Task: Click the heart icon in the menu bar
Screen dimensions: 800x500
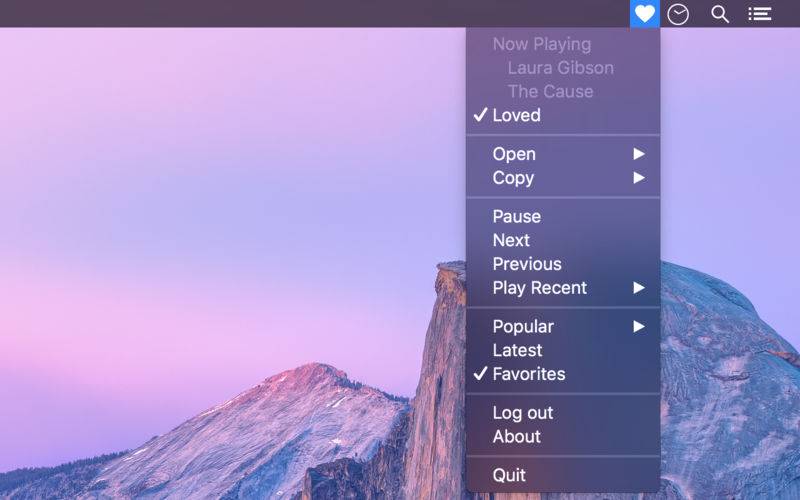Action: (645, 14)
